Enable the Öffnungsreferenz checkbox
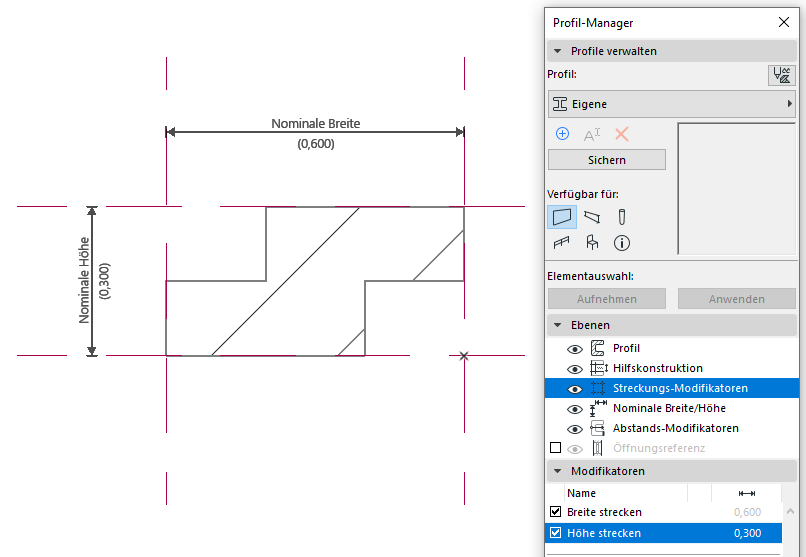The image size is (806, 557). (555, 448)
